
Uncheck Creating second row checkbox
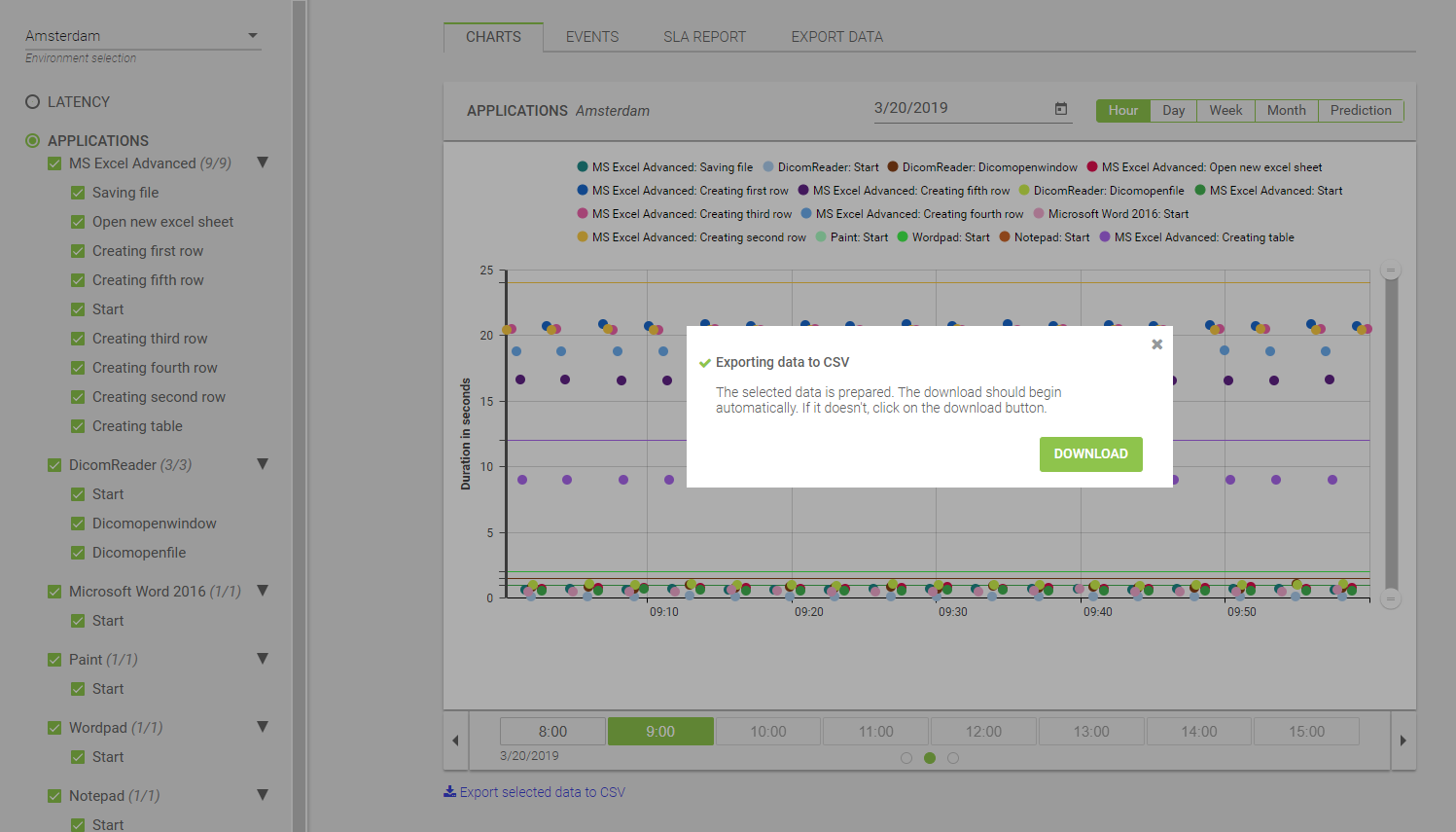(78, 397)
